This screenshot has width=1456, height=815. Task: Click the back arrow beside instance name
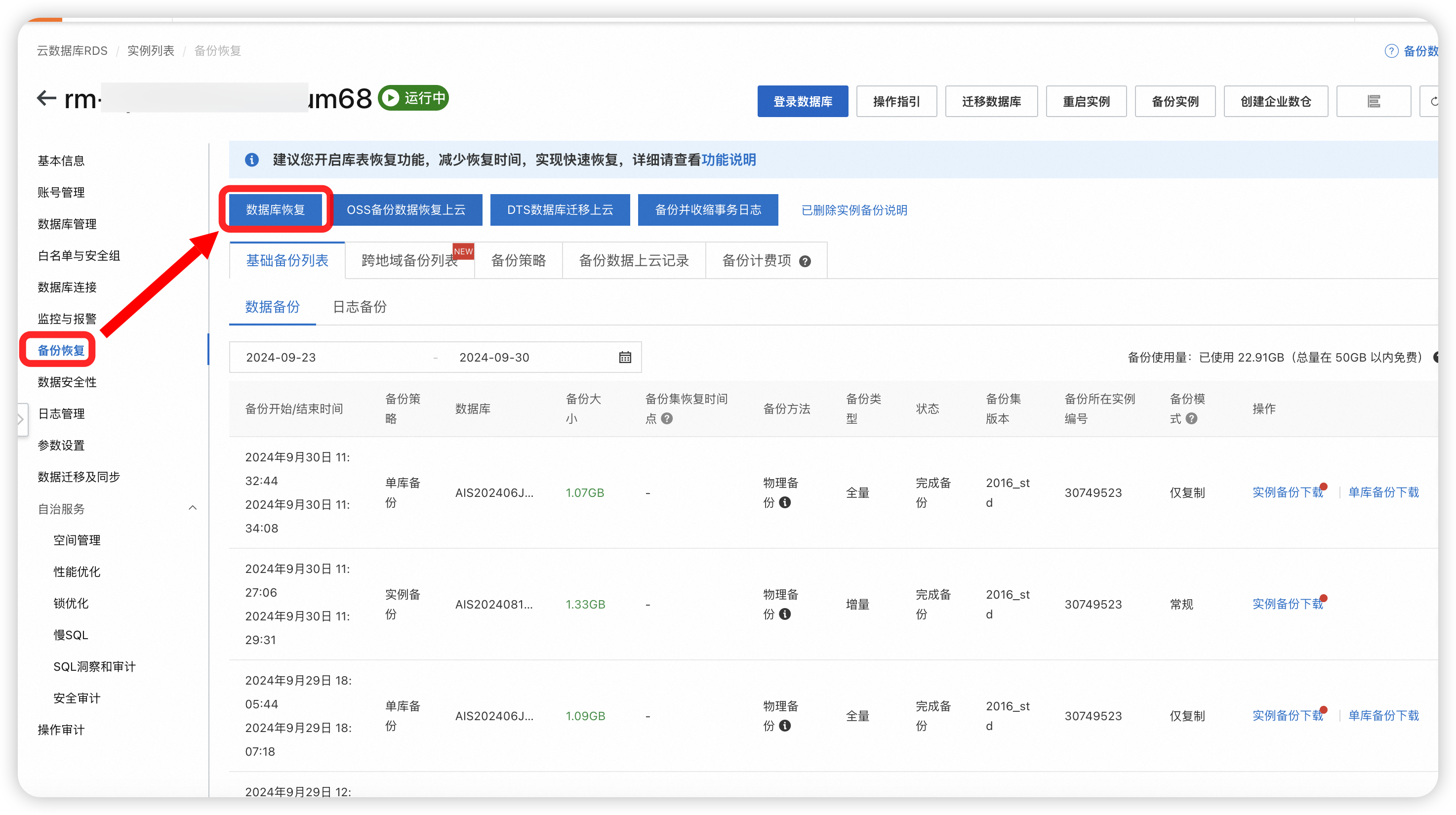coord(46,99)
